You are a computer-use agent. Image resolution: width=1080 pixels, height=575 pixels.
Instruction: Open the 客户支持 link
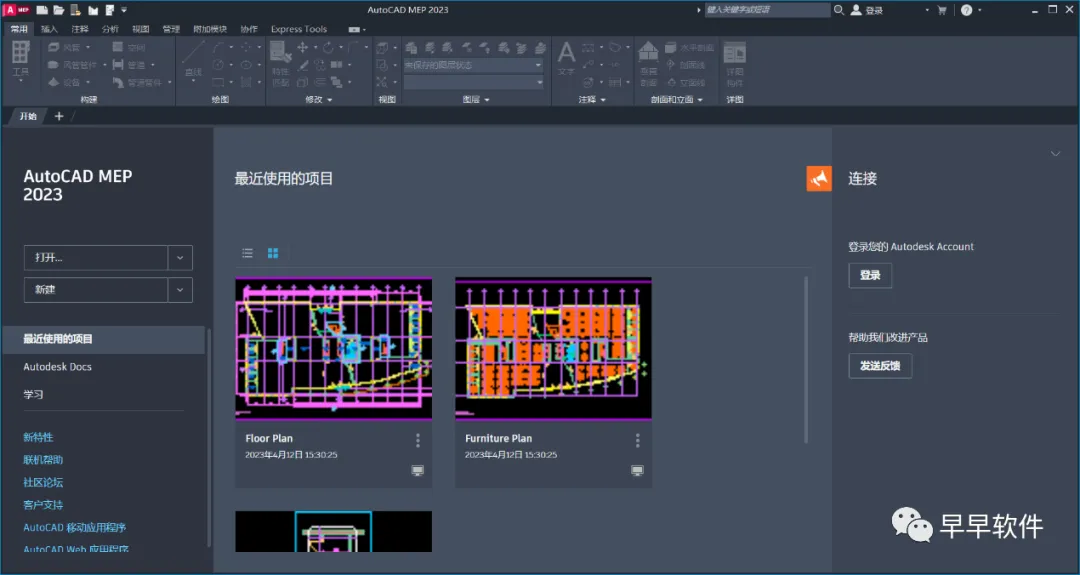(43, 505)
